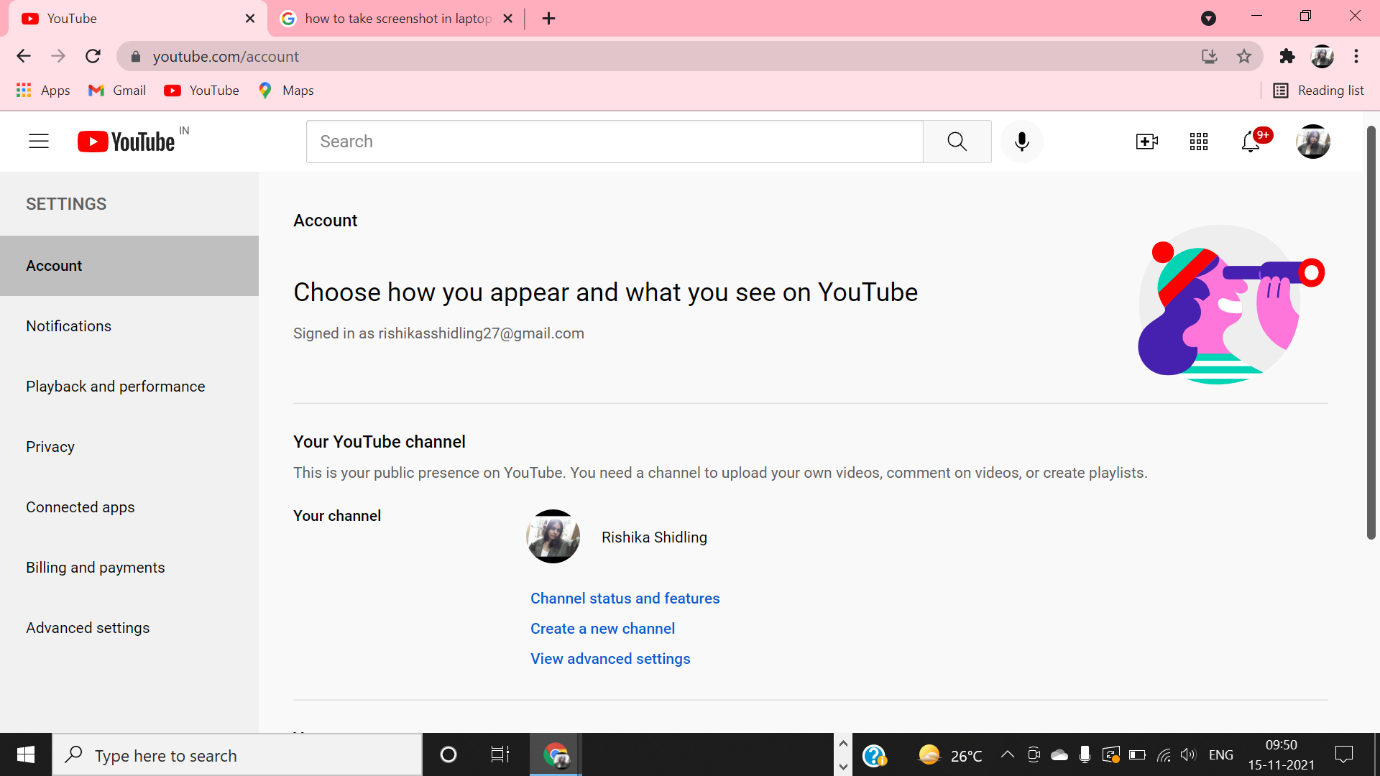Click the page vertical scrollbar
This screenshot has width=1380, height=776.
coord(1371,333)
